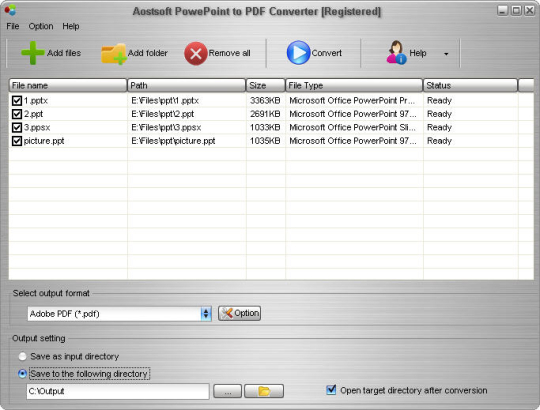Image resolution: width=540 pixels, height=410 pixels.
Task: Expand the Help toolbar dropdown arrow
Action: coord(446,54)
